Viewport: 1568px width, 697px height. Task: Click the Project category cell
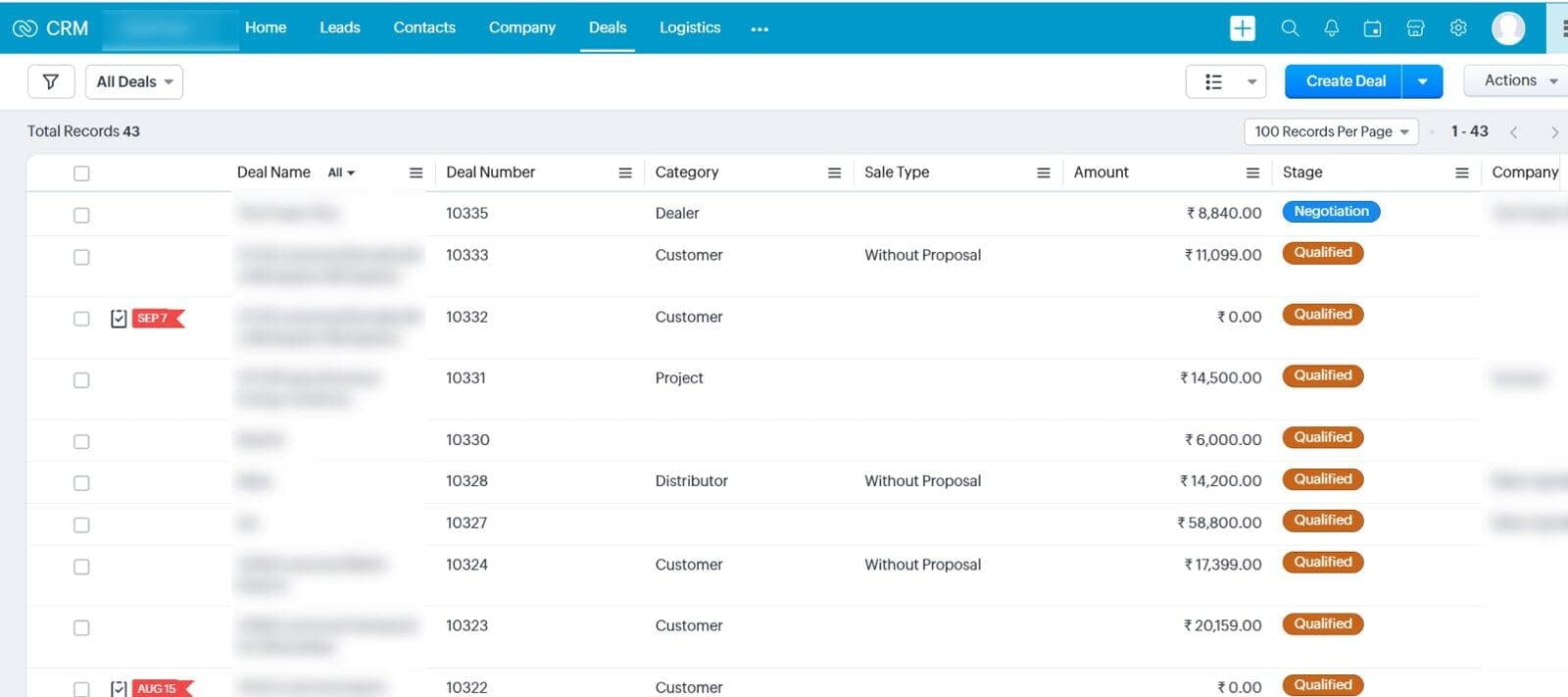(679, 378)
